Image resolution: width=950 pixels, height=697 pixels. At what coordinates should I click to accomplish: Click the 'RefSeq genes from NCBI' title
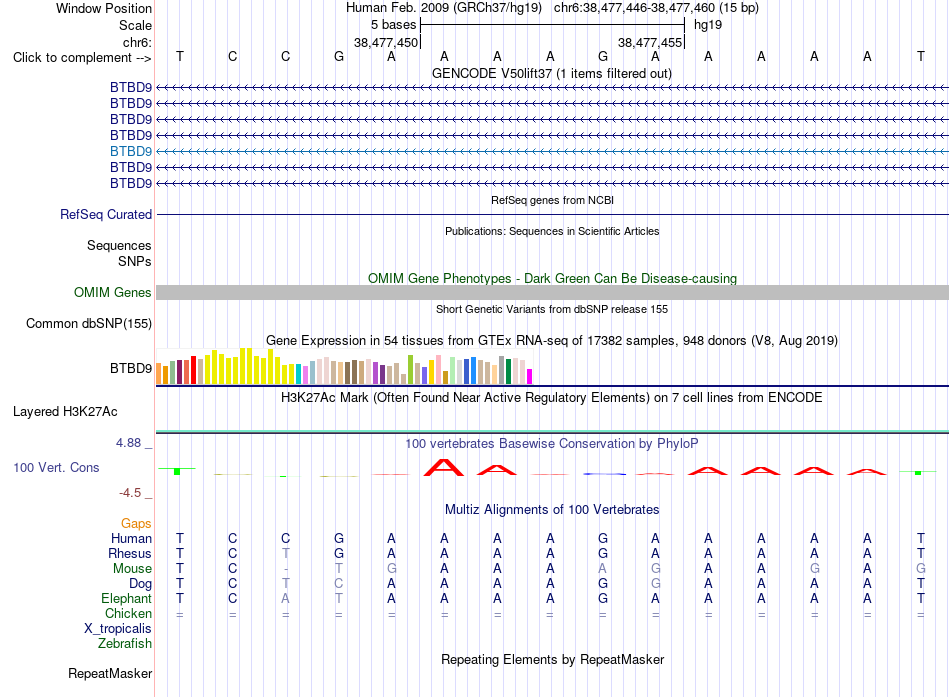[x=552, y=200]
